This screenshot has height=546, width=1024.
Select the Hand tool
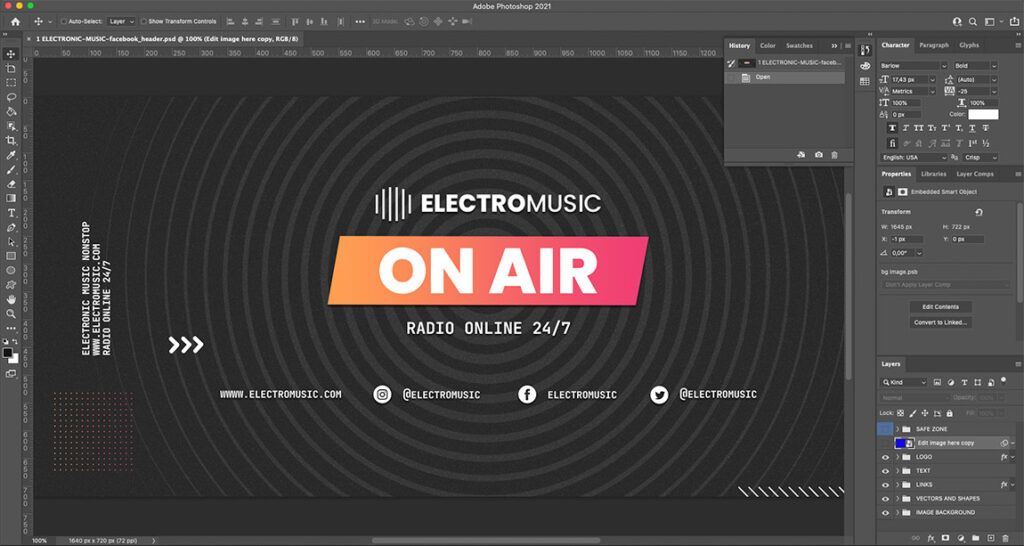coord(11,299)
